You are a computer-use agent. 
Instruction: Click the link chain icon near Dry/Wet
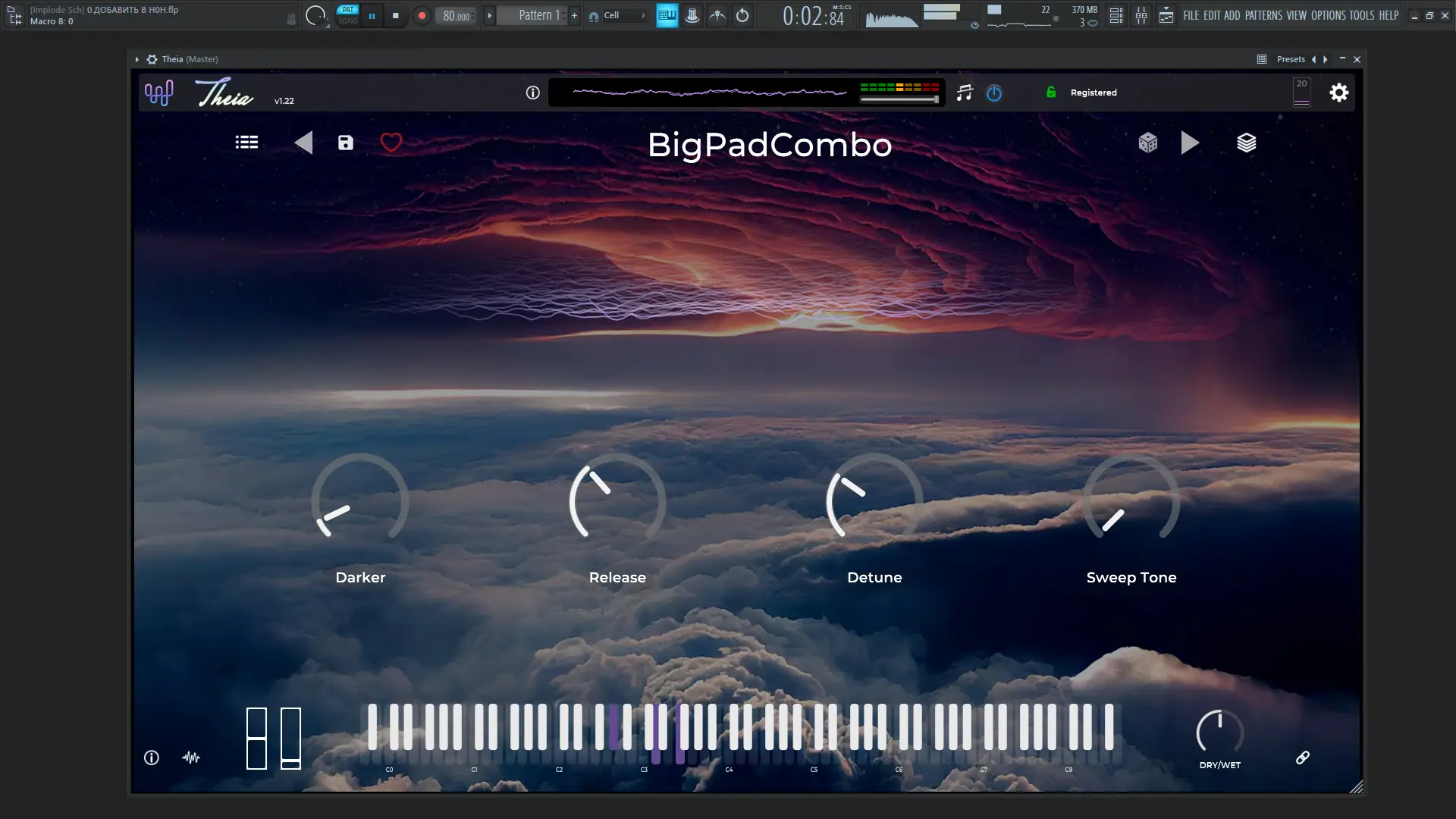click(x=1302, y=757)
